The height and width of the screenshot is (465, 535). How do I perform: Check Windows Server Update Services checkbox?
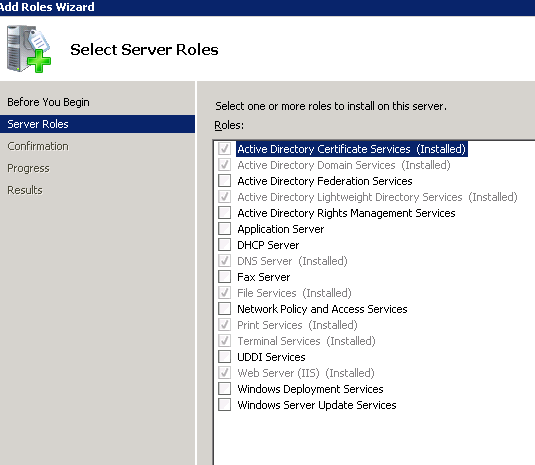coord(225,405)
